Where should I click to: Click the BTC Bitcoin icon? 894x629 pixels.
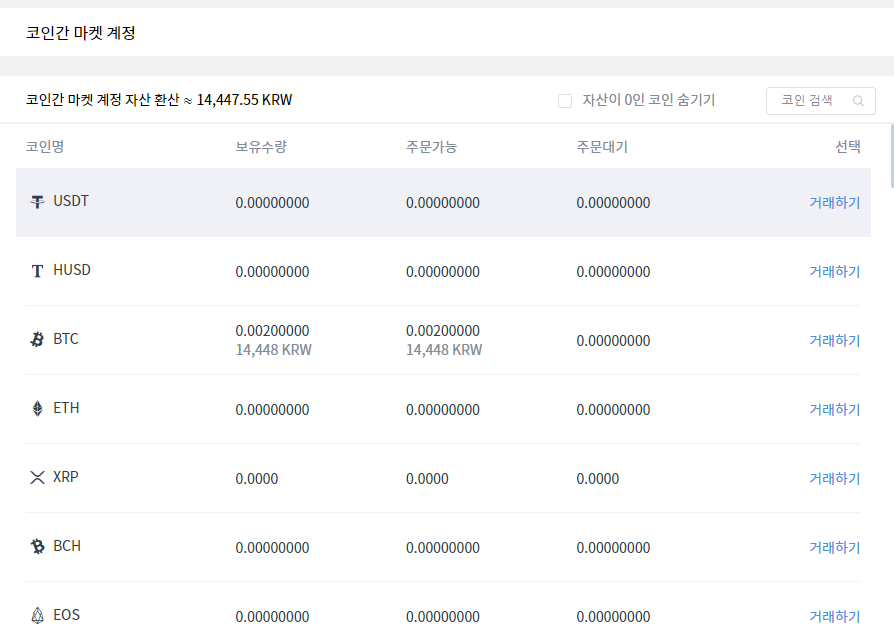tap(37, 339)
